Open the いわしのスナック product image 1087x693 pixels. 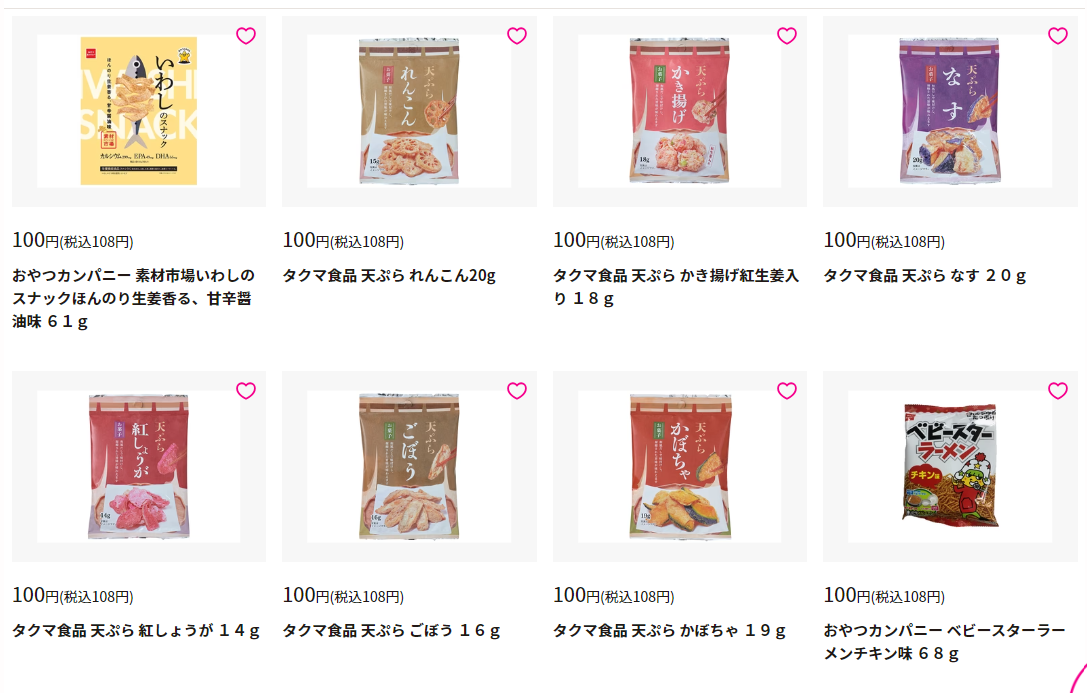(x=139, y=111)
